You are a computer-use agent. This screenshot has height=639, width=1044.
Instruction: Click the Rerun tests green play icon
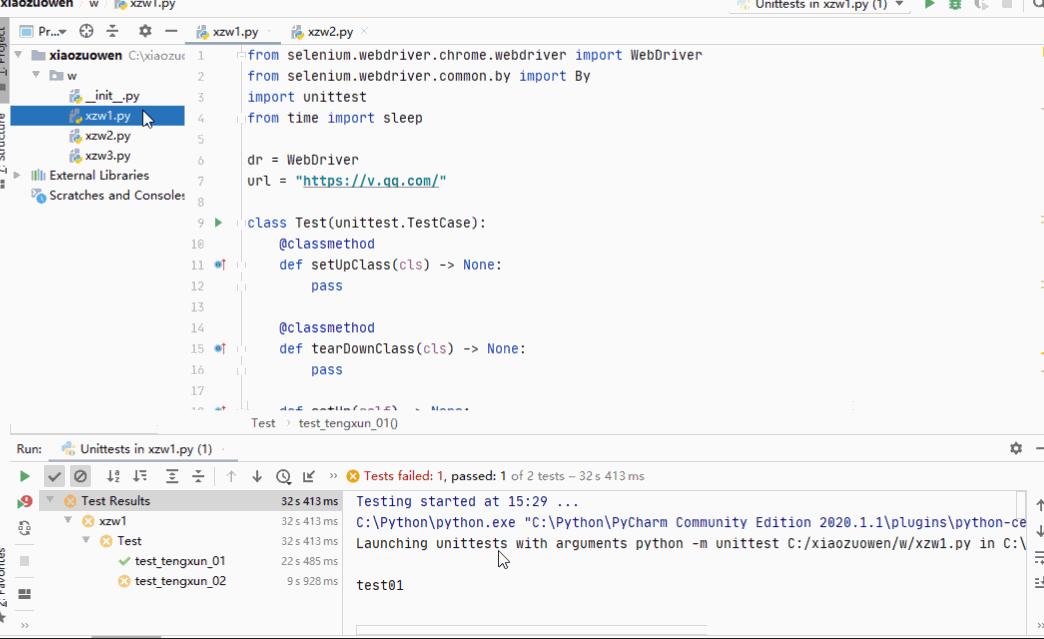(x=25, y=476)
